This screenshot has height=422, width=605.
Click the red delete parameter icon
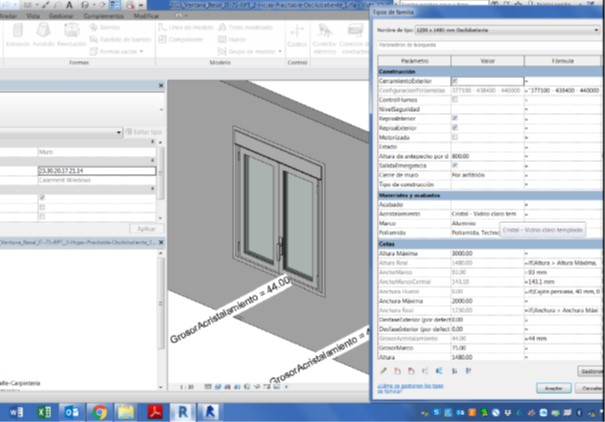[x=411, y=371]
